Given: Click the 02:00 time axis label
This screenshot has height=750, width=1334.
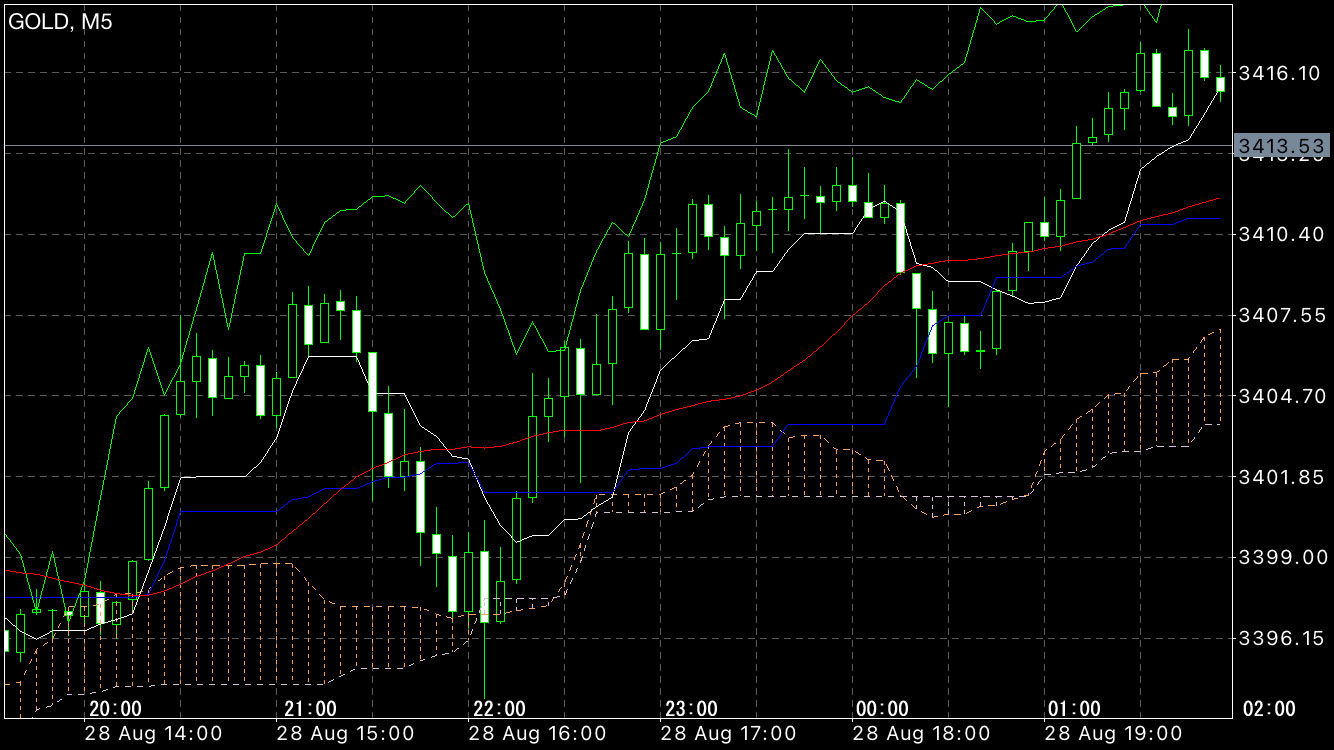Looking at the screenshot, I should [x=1268, y=709].
